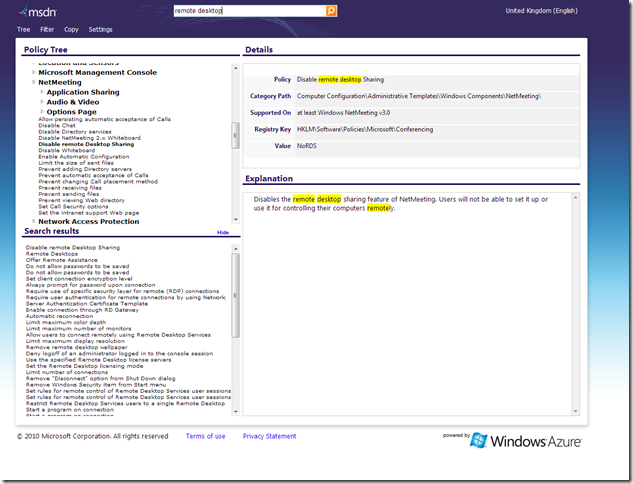The width and height of the screenshot is (633, 484).
Task: Open the Remote Desktops search result
Action: coord(52,254)
